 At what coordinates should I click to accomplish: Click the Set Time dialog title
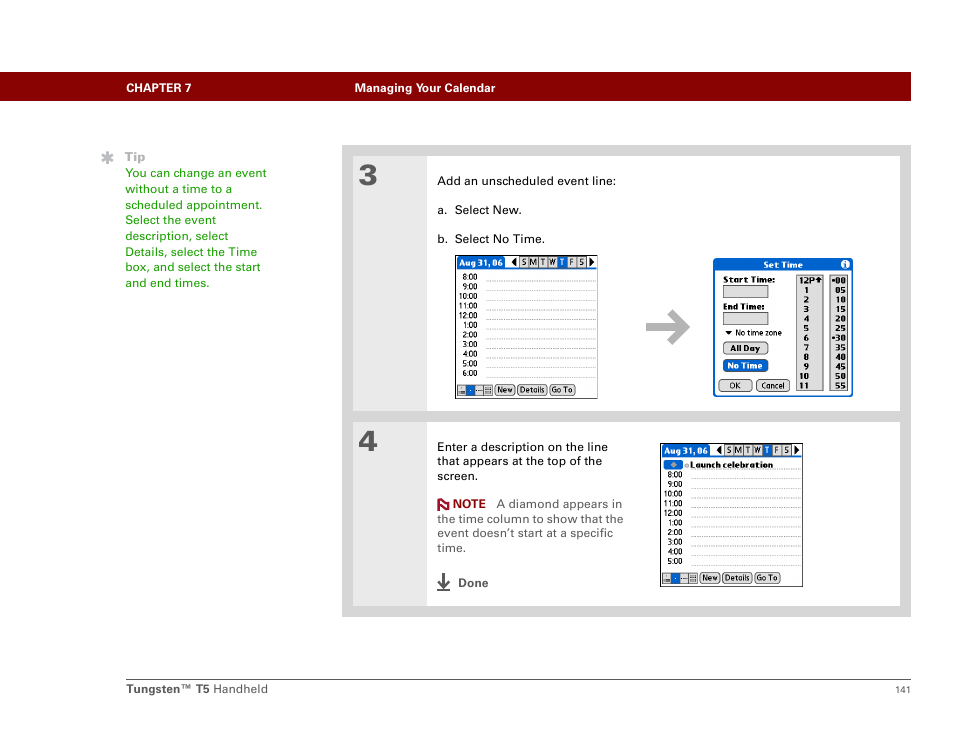[783, 265]
